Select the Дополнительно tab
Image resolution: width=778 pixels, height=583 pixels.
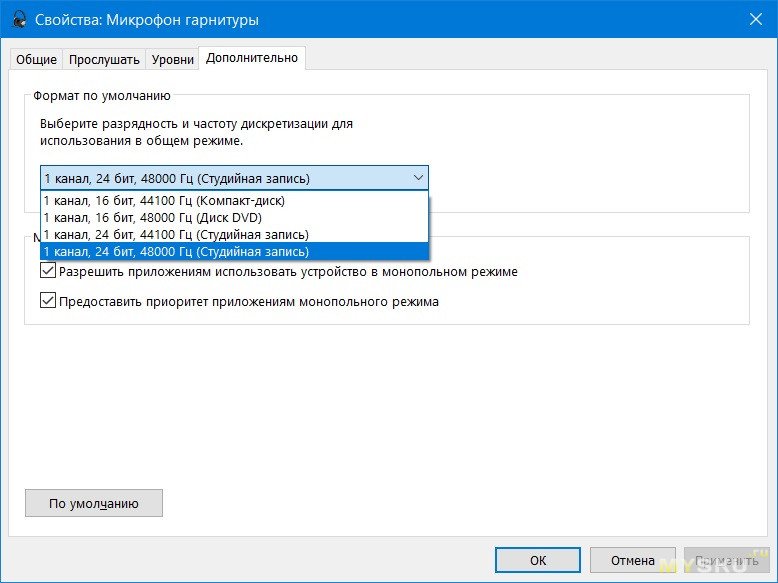252,58
